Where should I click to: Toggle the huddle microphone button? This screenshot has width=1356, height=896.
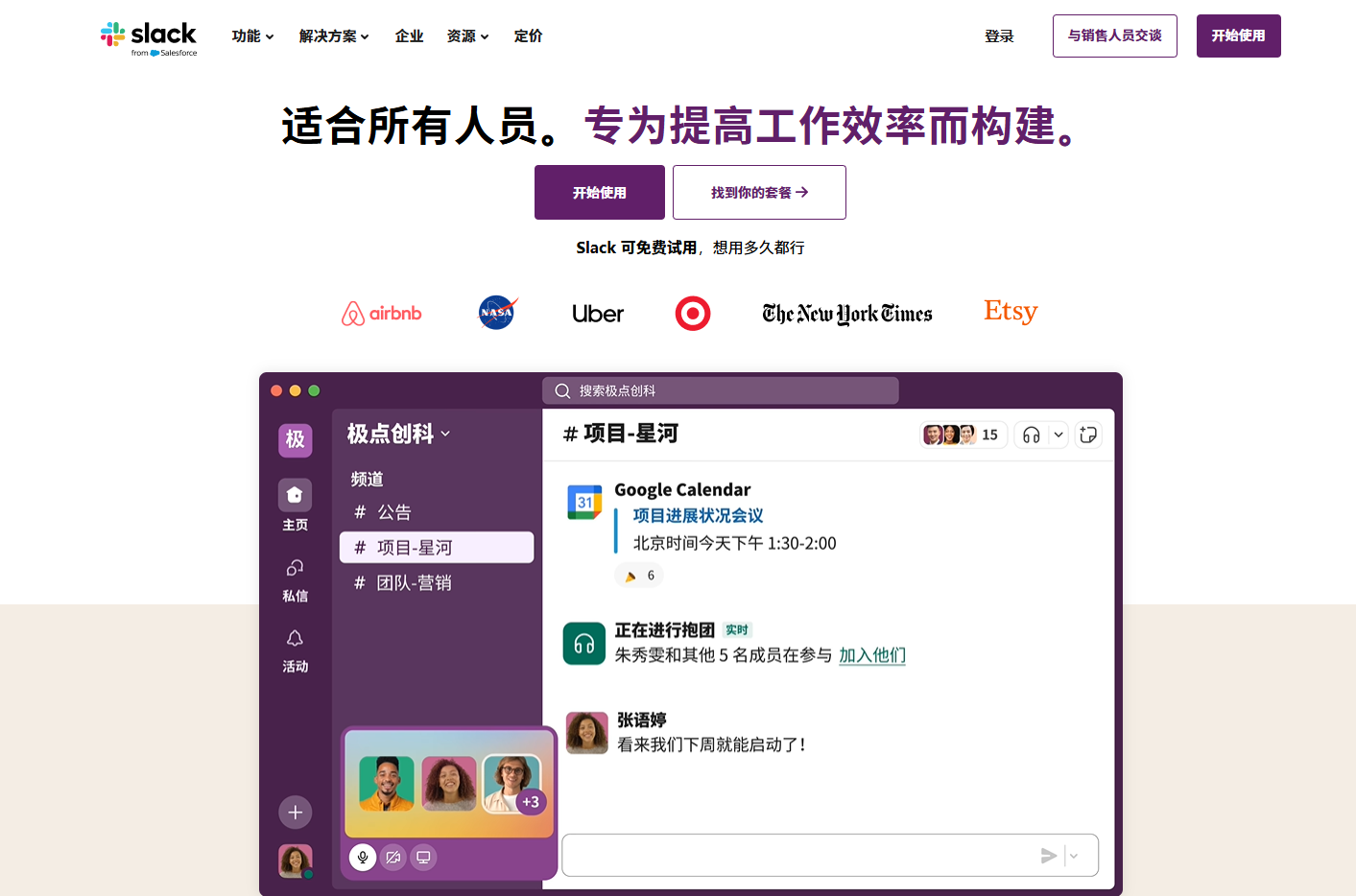point(363,857)
